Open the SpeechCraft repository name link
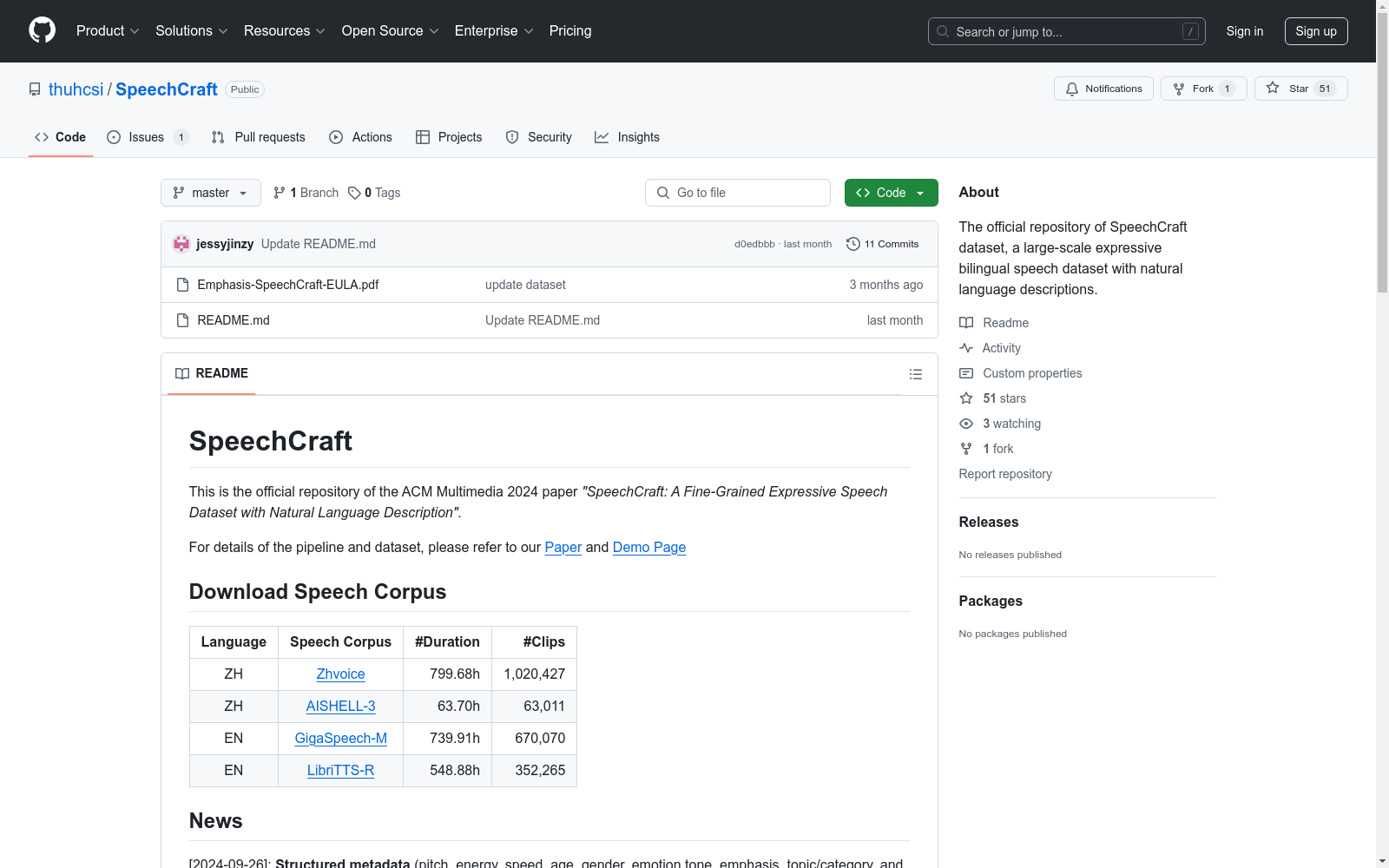 coord(167,89)
